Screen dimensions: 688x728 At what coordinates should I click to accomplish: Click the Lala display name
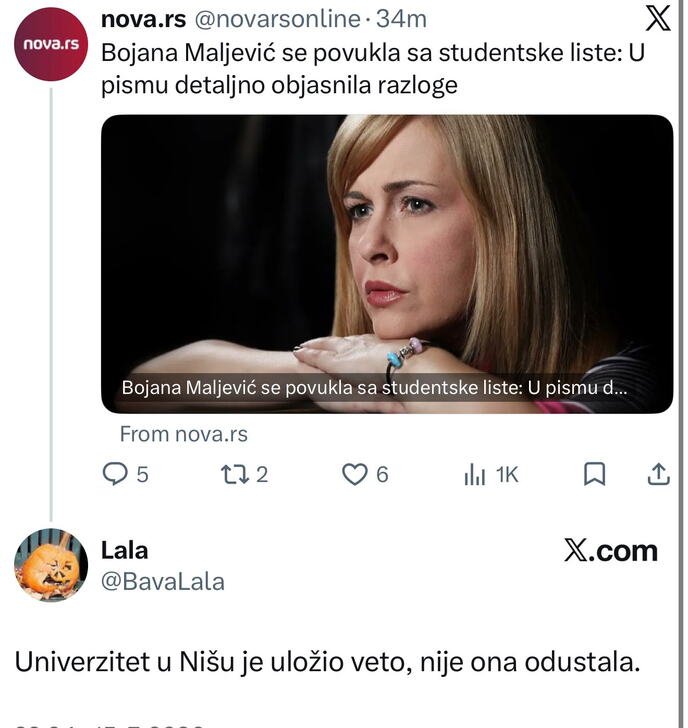pos(124,551)
